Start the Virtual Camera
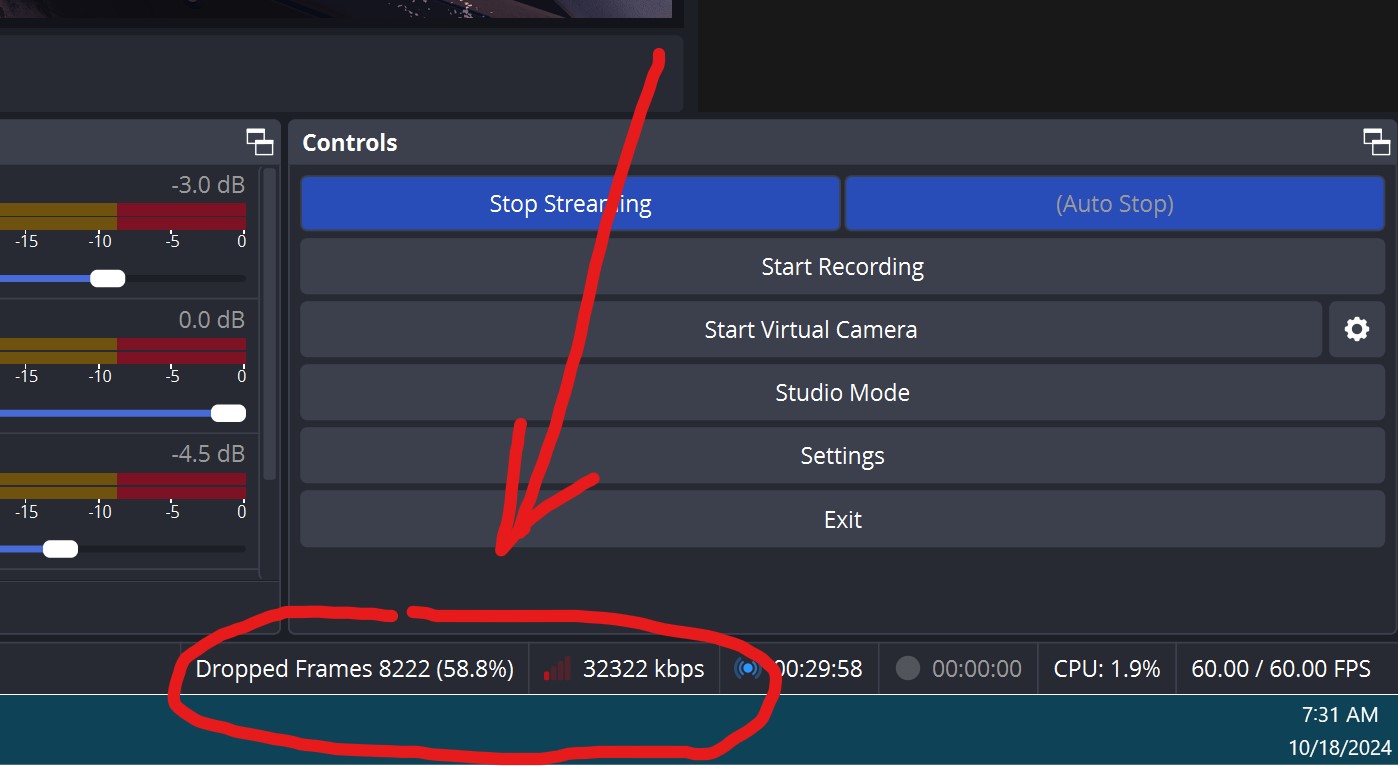The height and width of the screenshot is (766, 1398). [810, 330]
